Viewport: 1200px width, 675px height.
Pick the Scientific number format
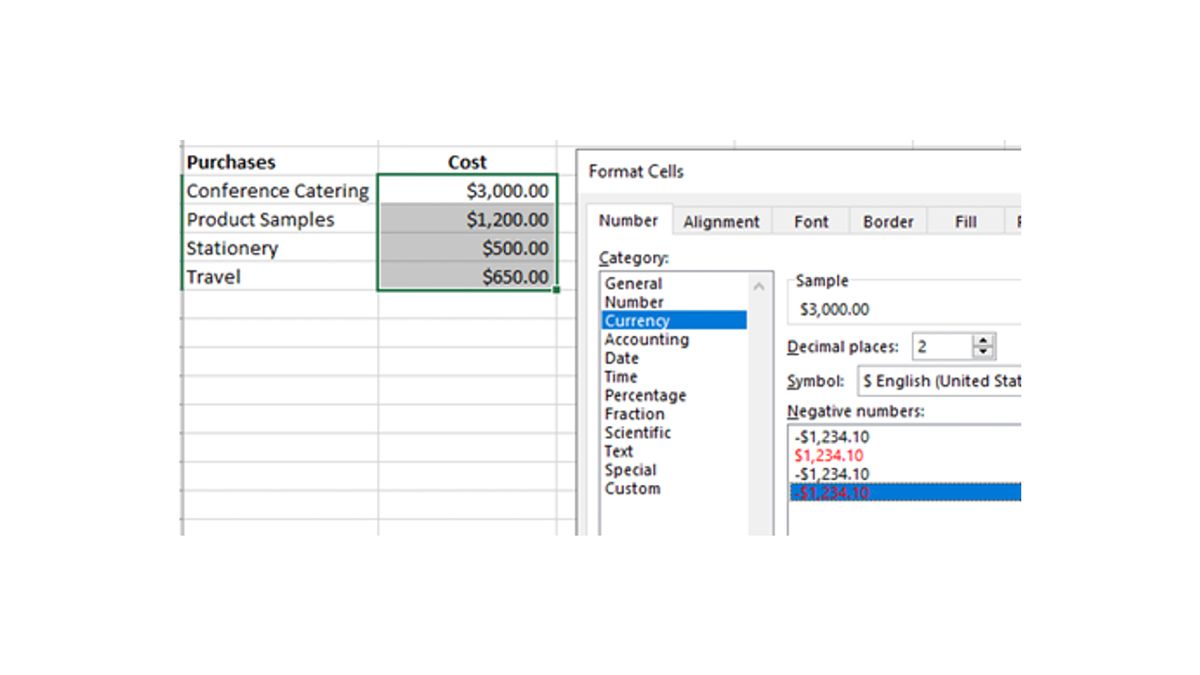[638, 432]
